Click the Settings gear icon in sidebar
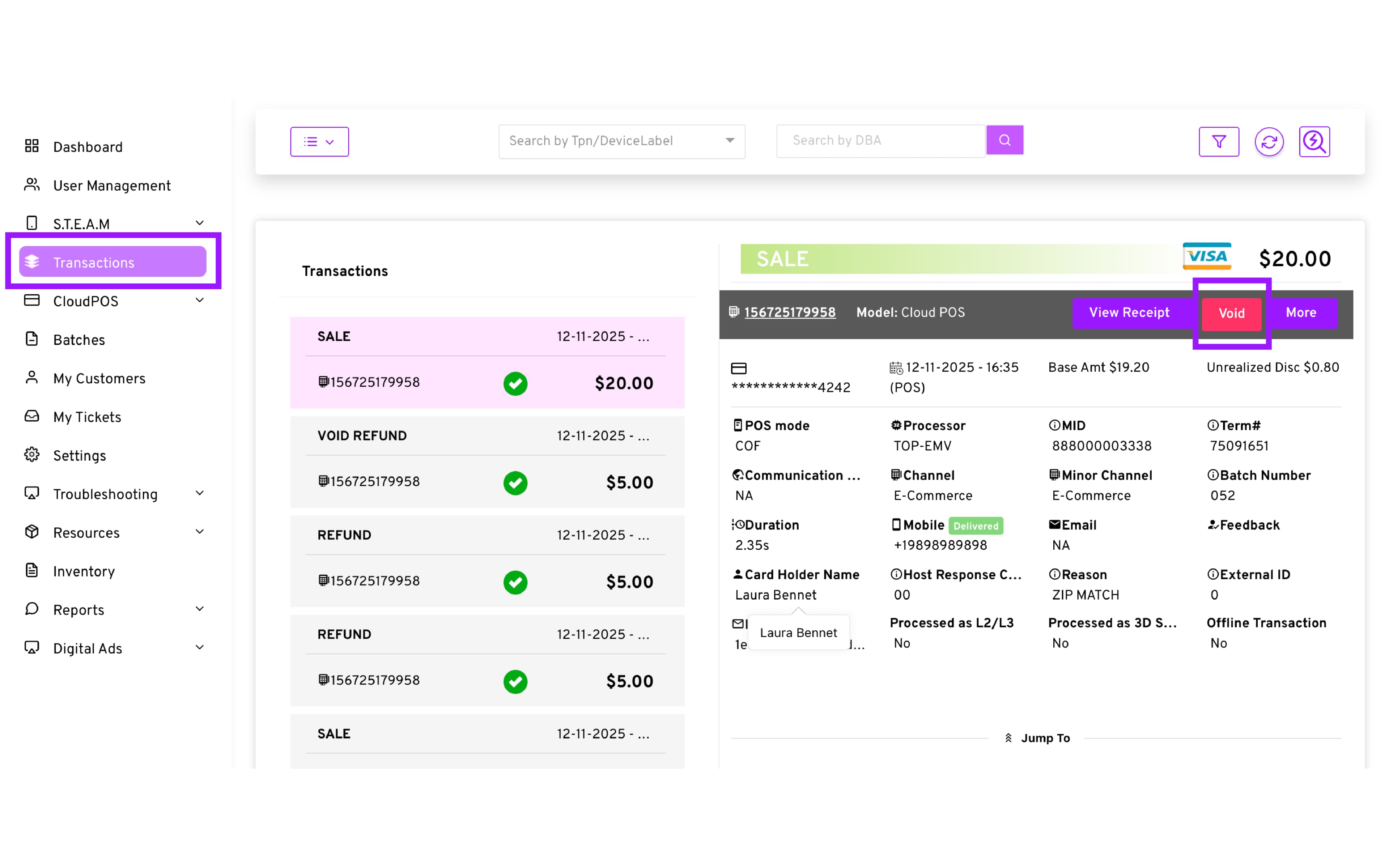Screen dimensions: 1389x868 32,455
